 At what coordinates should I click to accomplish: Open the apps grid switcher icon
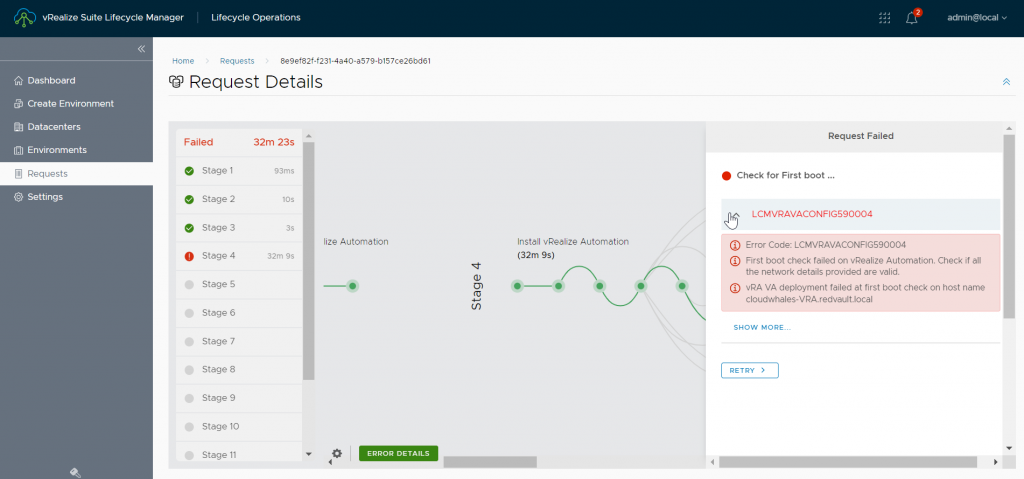885,18
